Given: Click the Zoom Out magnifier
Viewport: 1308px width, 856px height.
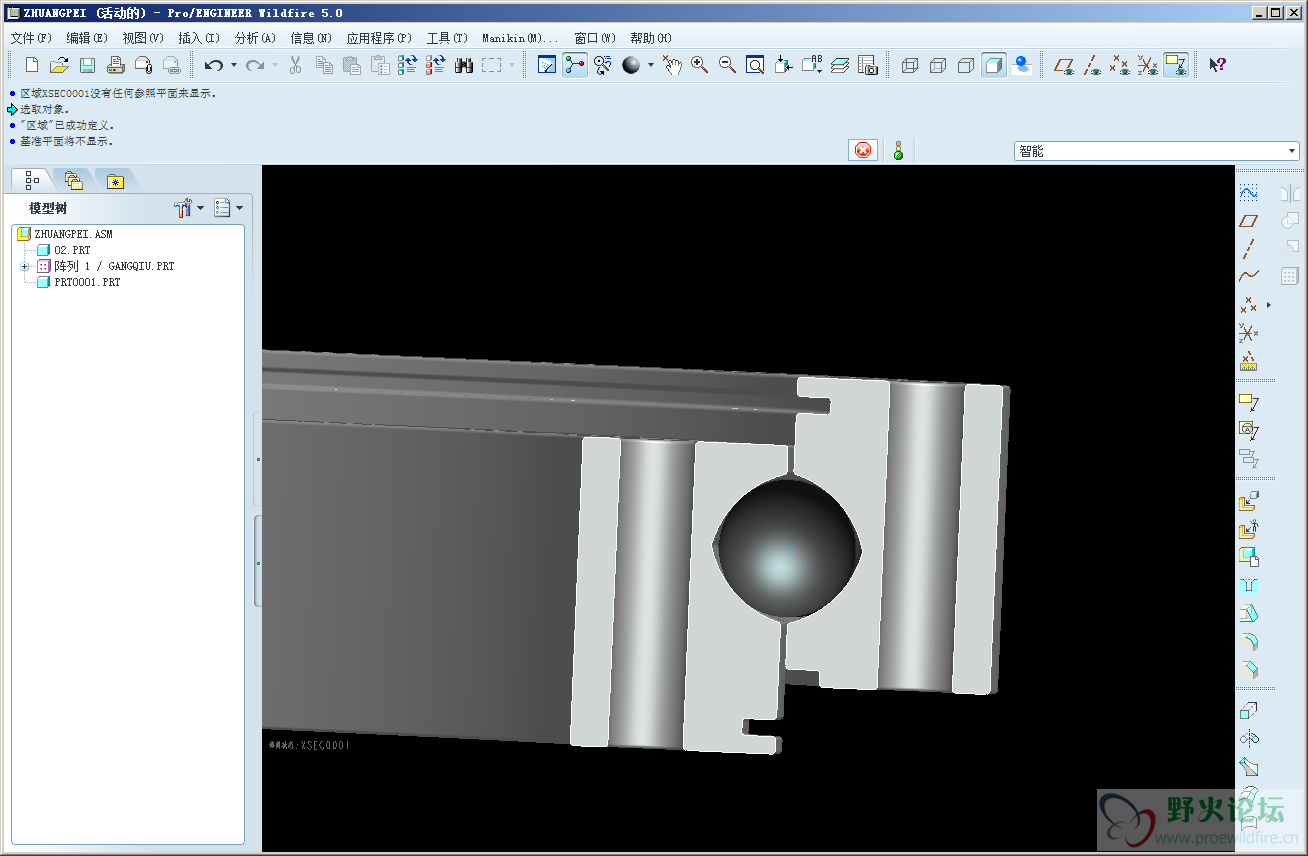Looking at the screenshot, I should click(x=727, y=65).
